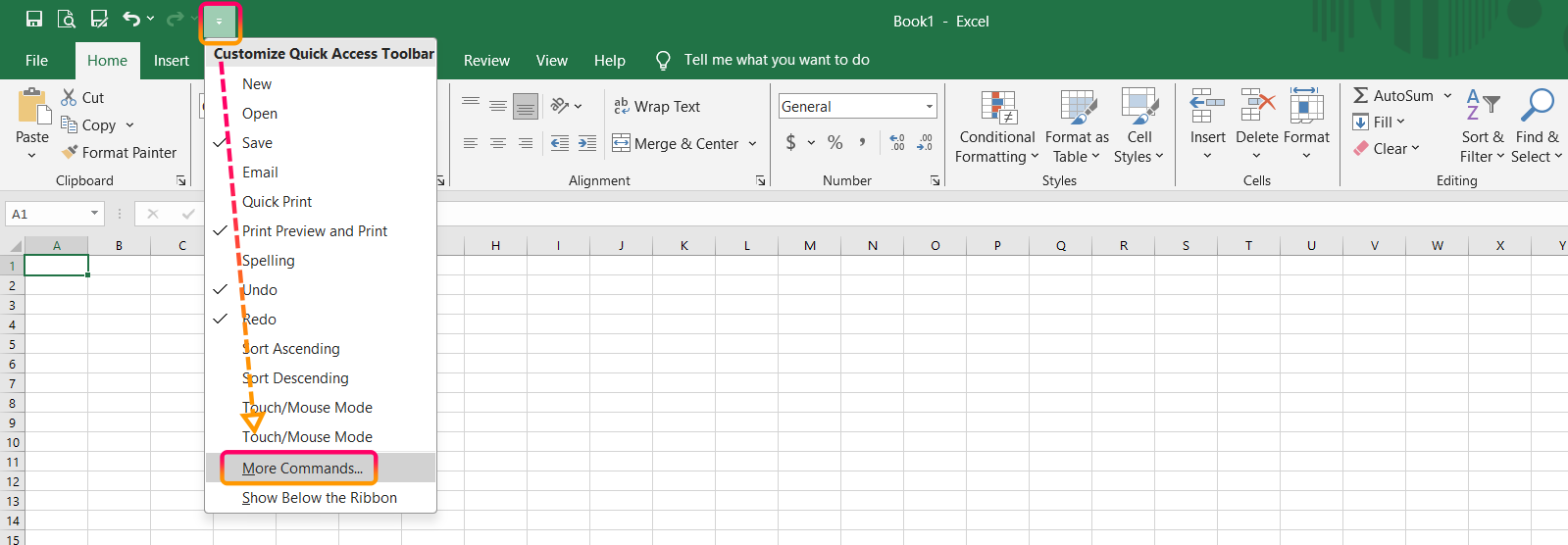Expand the AutoSum dropdown arrow
This screenshot has width=1568, height=545.
(x=1447, y=96)
